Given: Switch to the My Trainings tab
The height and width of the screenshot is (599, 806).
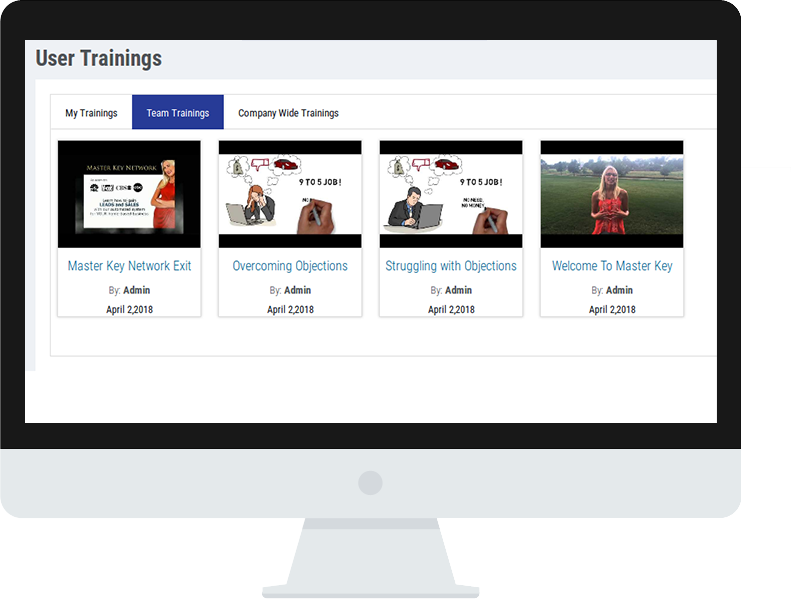Looking at the screenshot, I should 91,113.
